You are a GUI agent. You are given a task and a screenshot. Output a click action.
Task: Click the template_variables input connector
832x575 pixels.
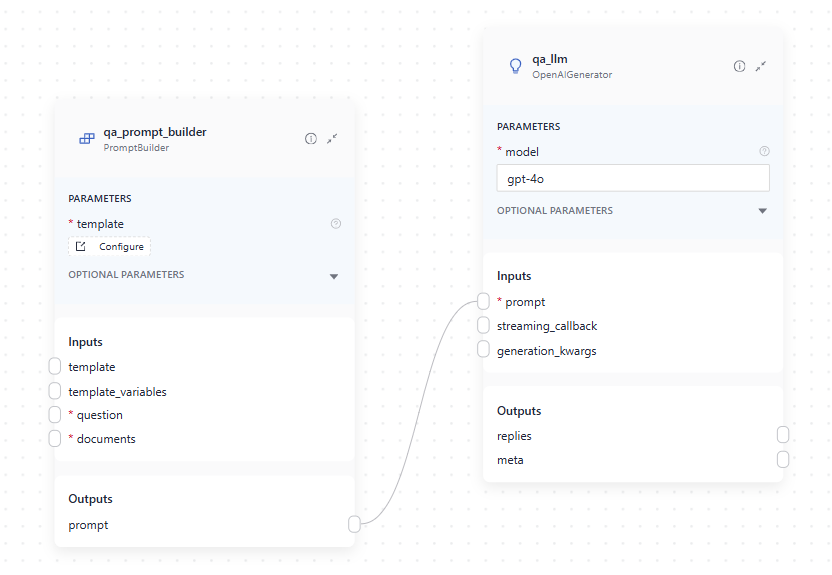point(55,391)
